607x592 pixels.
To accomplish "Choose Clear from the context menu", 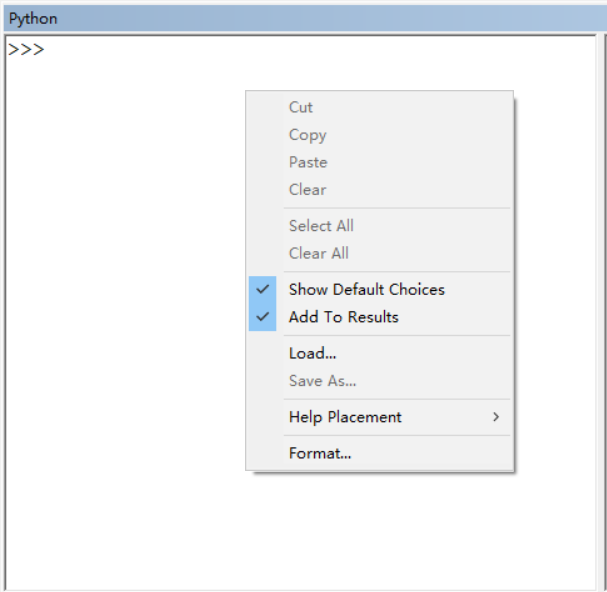I will click(x=307, y=189).
